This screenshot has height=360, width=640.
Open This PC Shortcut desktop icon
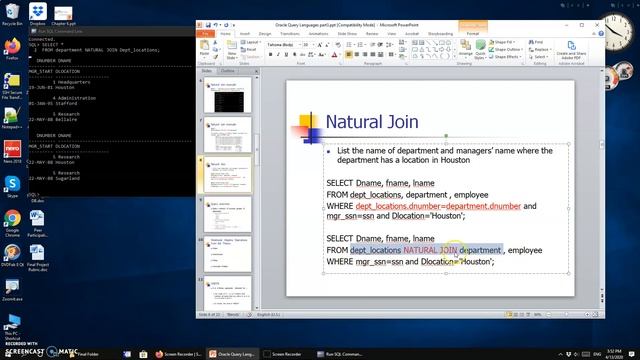tap(12, 327)
